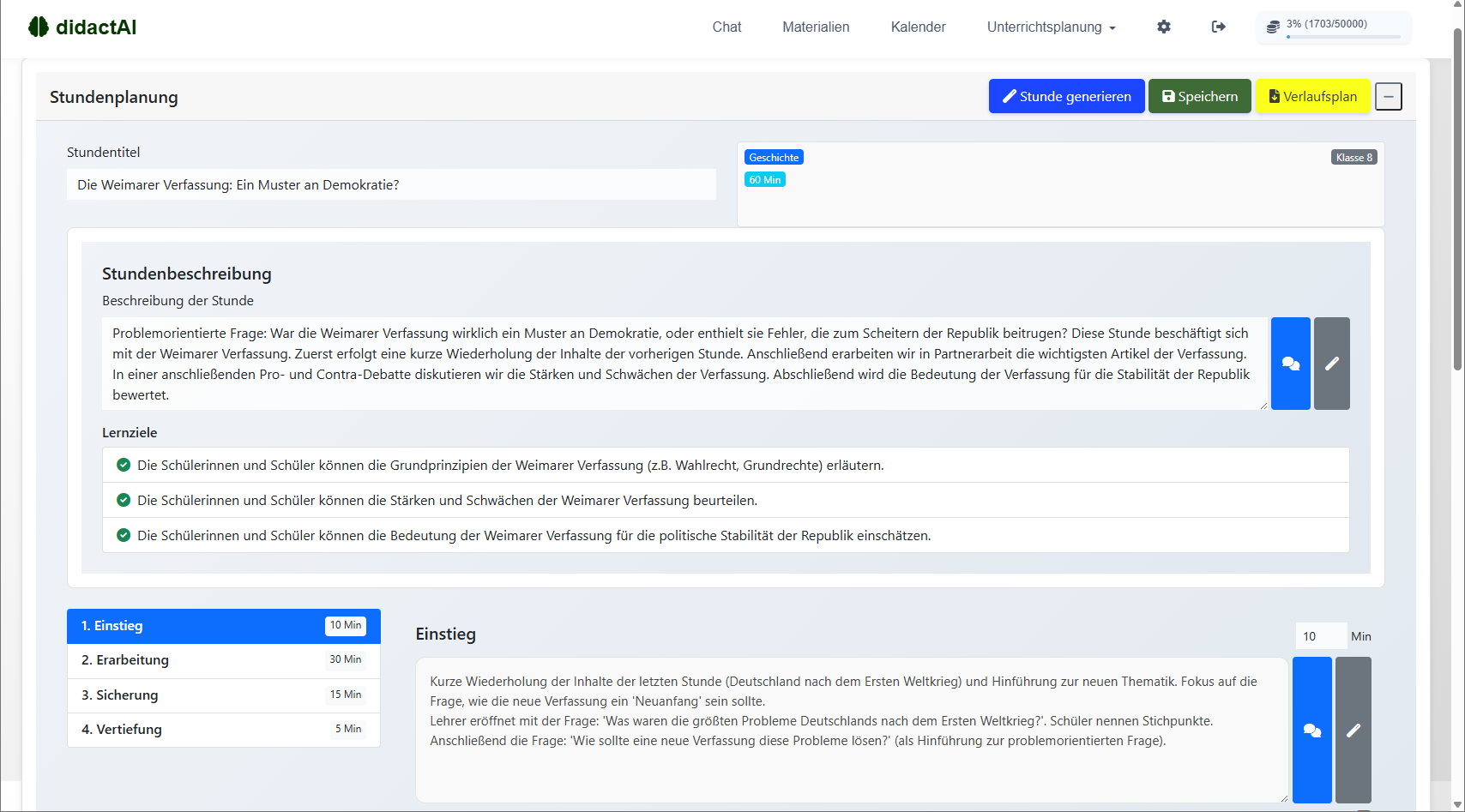The width and height of the screenshot is (1465, 812).
Task: Click the 10 Min badge of Einstieg
Action: 346,625
